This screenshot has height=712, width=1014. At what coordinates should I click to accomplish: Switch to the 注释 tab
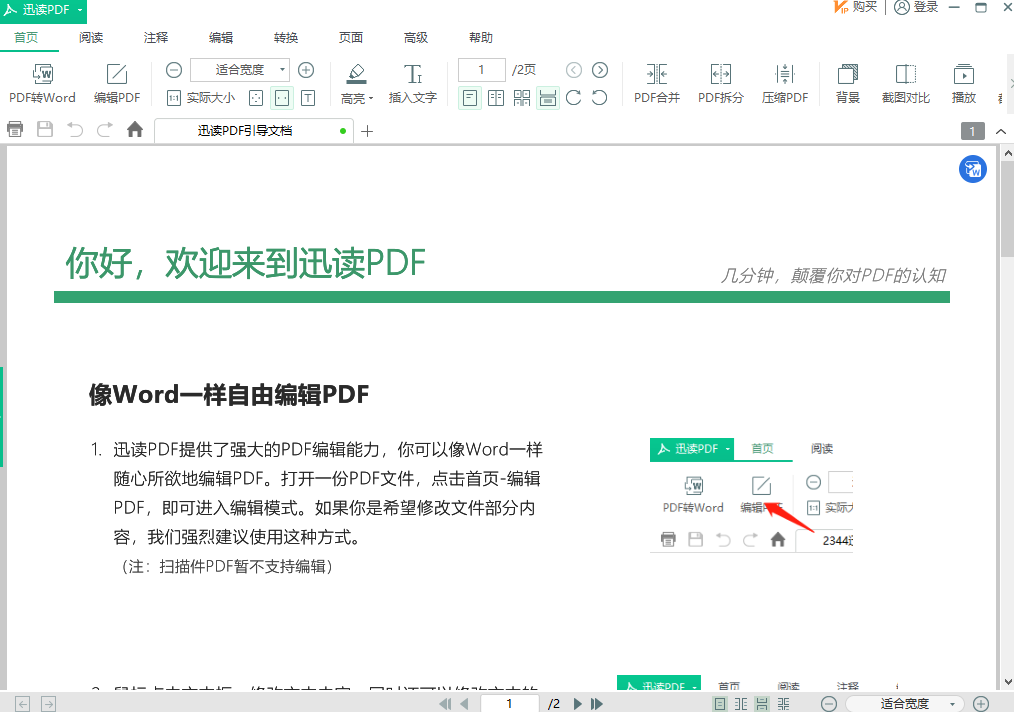click(156, 38)
